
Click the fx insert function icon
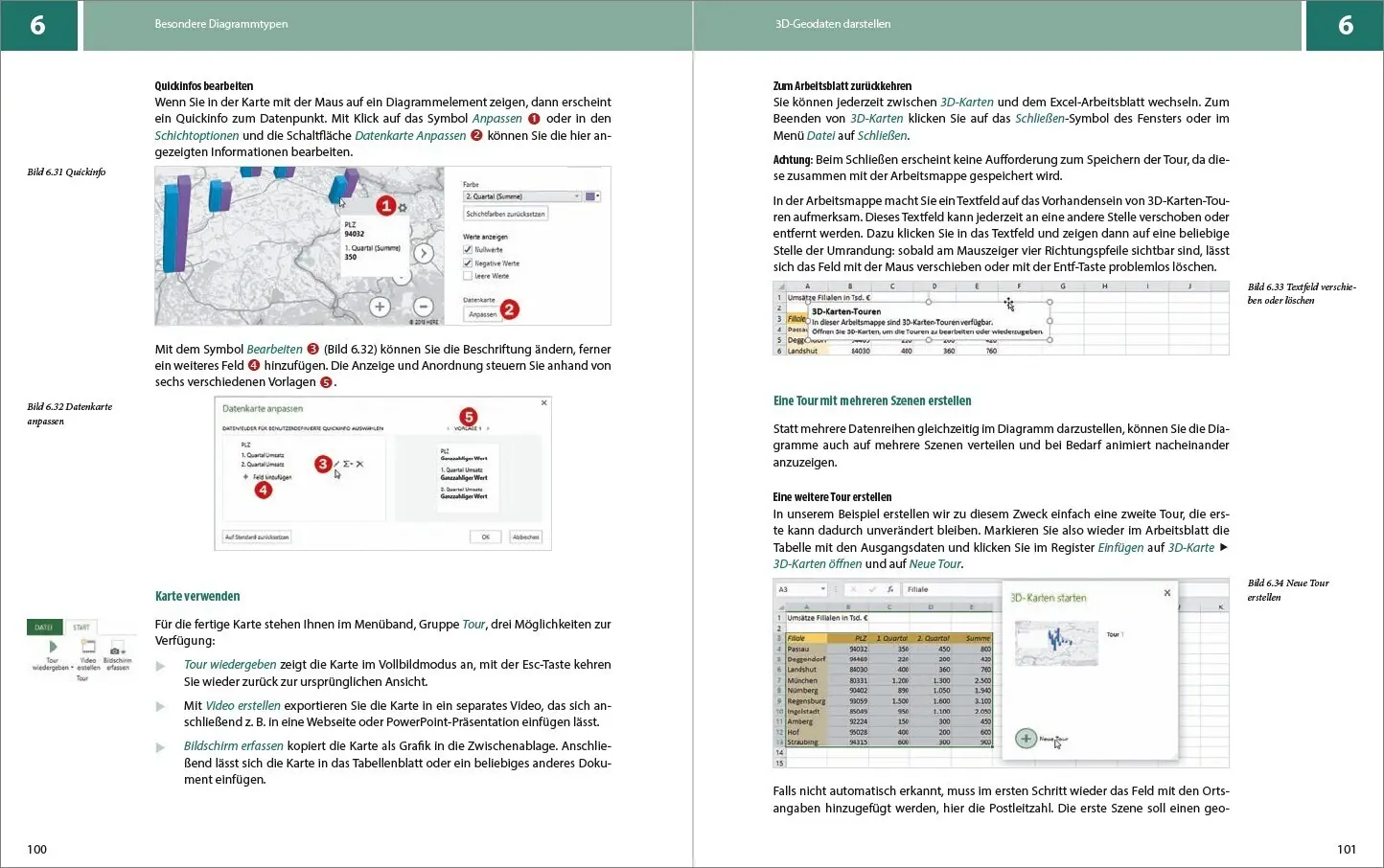[x=890, y=589]
